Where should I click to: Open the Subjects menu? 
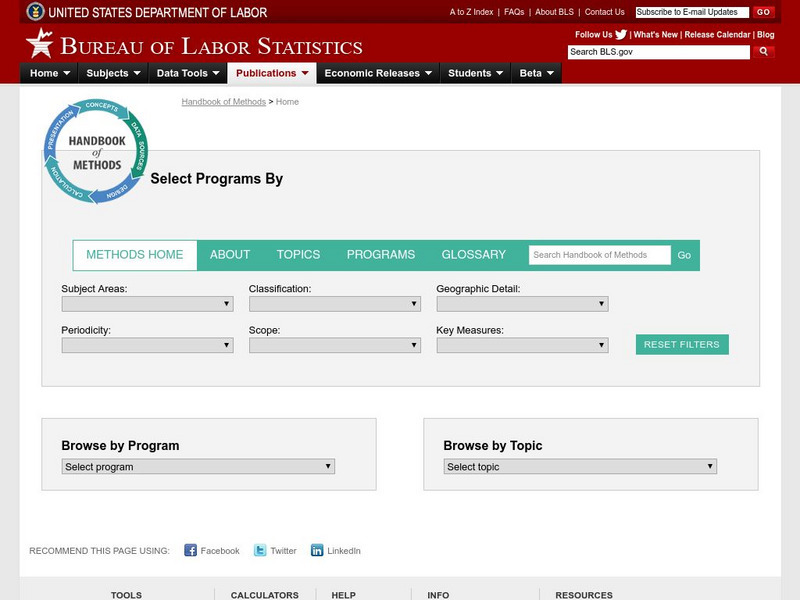click(113, 73)
